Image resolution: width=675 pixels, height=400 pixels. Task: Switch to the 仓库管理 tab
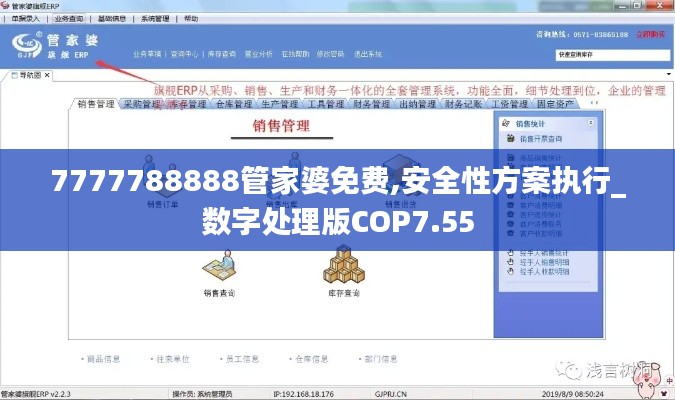tap(234, 104)
